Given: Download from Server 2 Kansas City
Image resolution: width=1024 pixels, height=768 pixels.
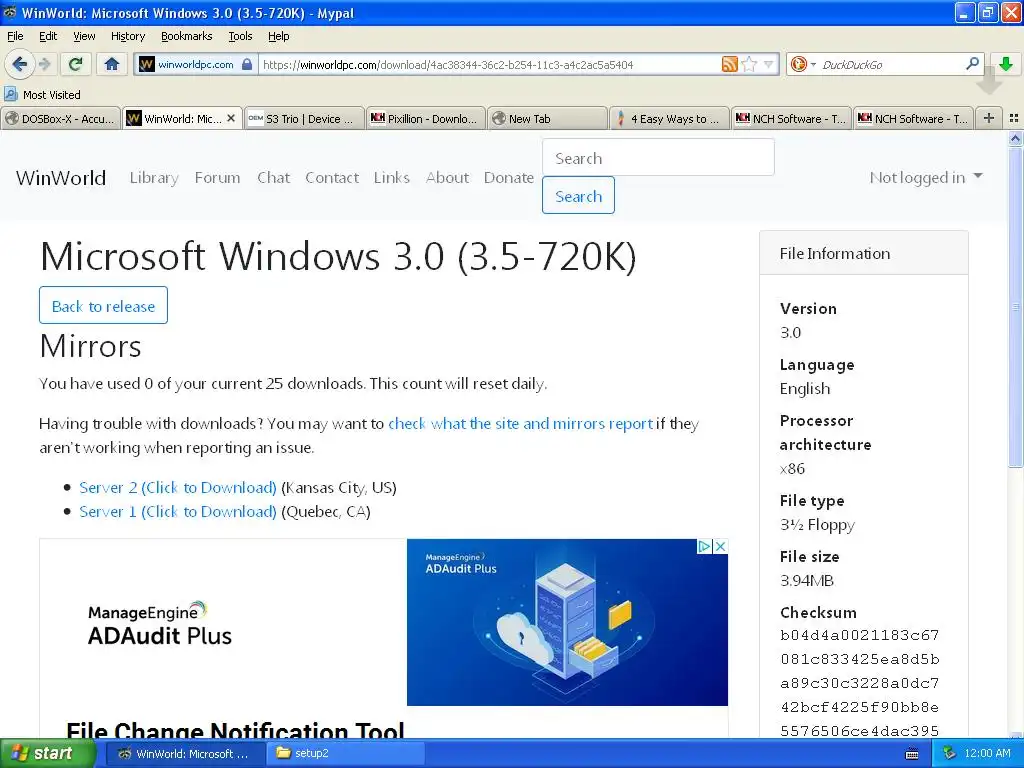Looking at the screenshot, I should tap(178, 487).
